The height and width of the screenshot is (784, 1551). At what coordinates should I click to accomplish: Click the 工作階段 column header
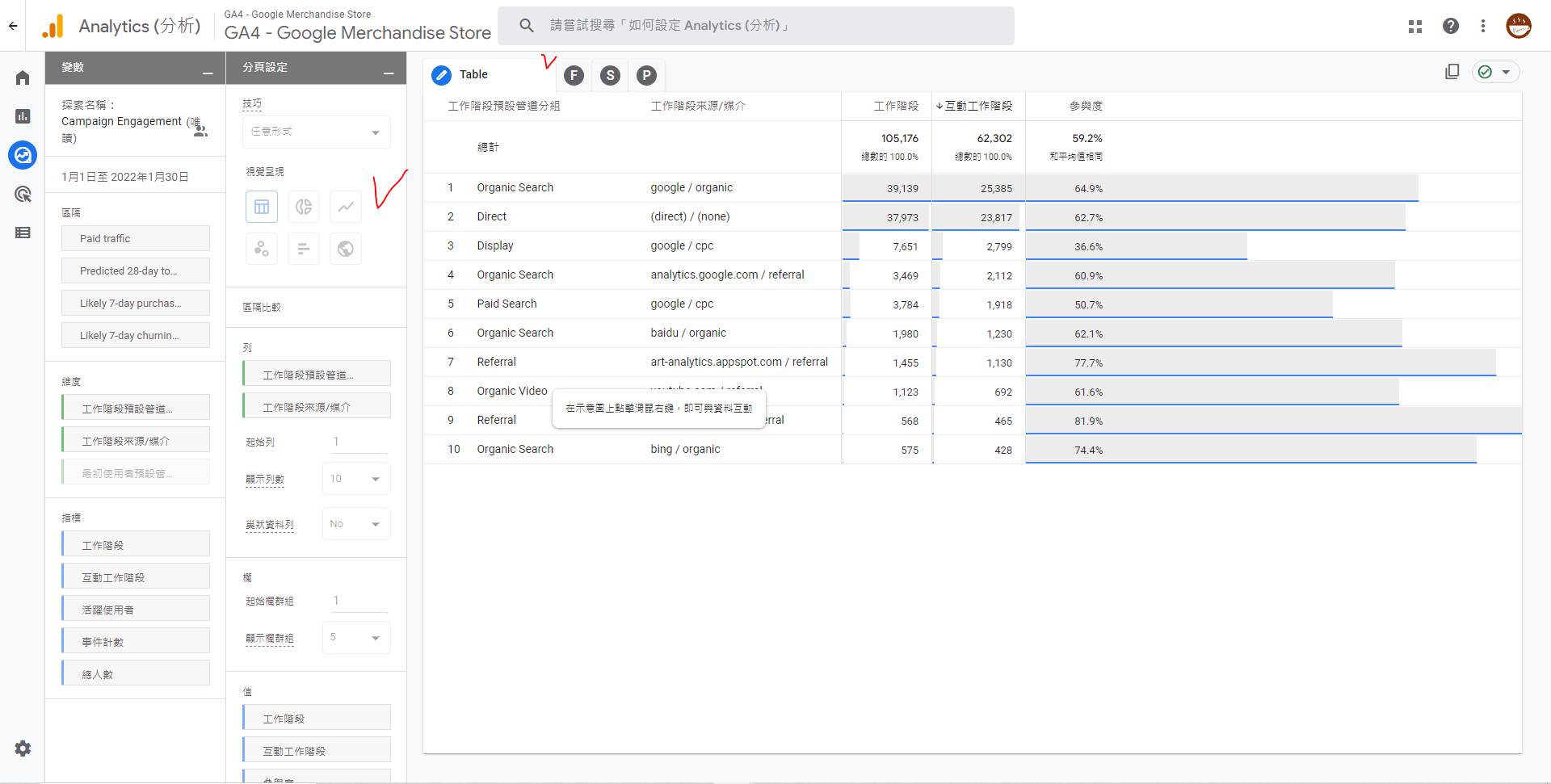coord(896,106)
